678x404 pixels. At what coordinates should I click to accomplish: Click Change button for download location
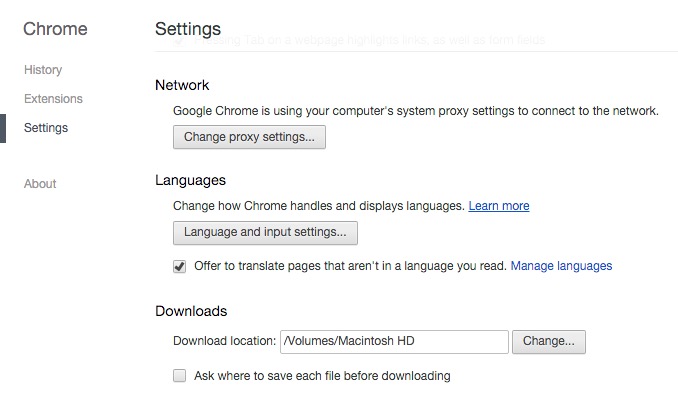click(x=549, y=342)
